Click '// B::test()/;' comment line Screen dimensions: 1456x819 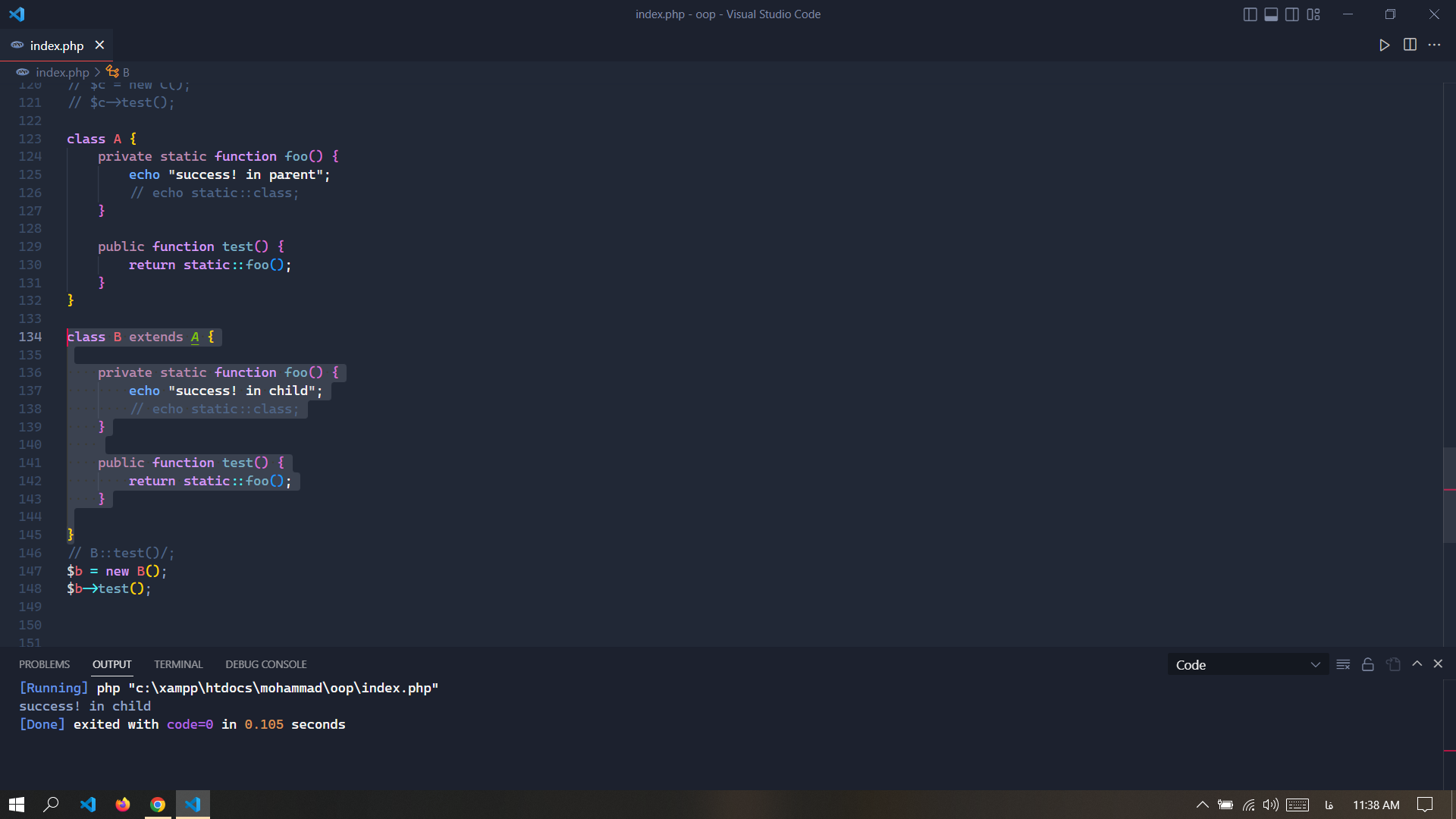pos(121,553)
